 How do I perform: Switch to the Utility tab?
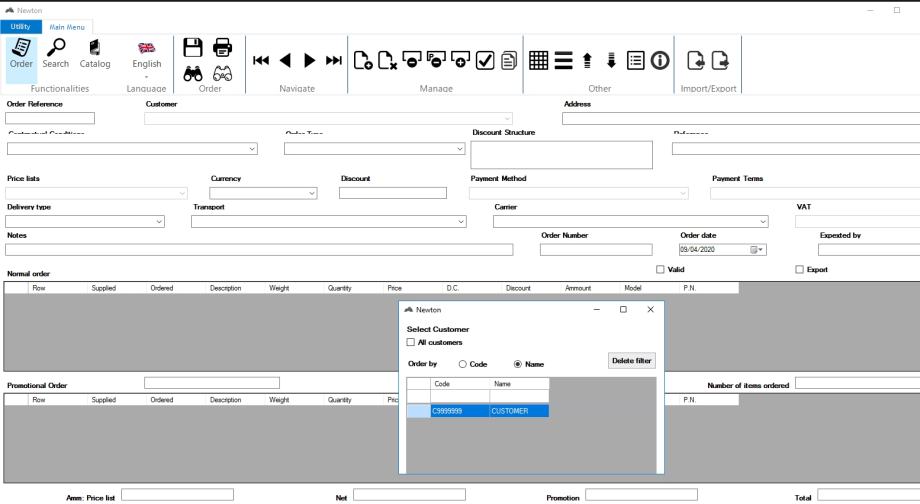click(21, 24)
